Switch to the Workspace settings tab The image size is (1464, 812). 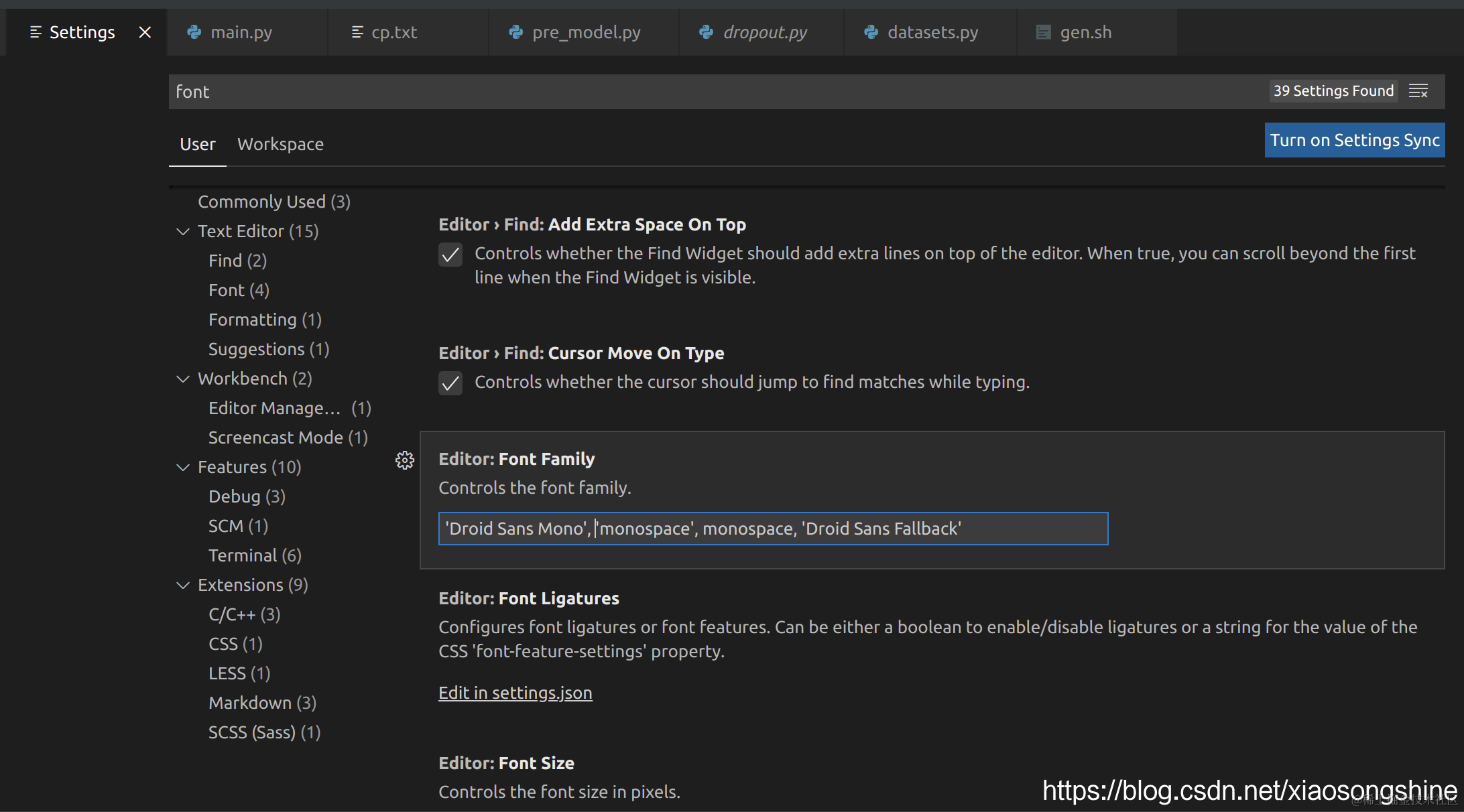pyautogui.click(x=280, y=144)
